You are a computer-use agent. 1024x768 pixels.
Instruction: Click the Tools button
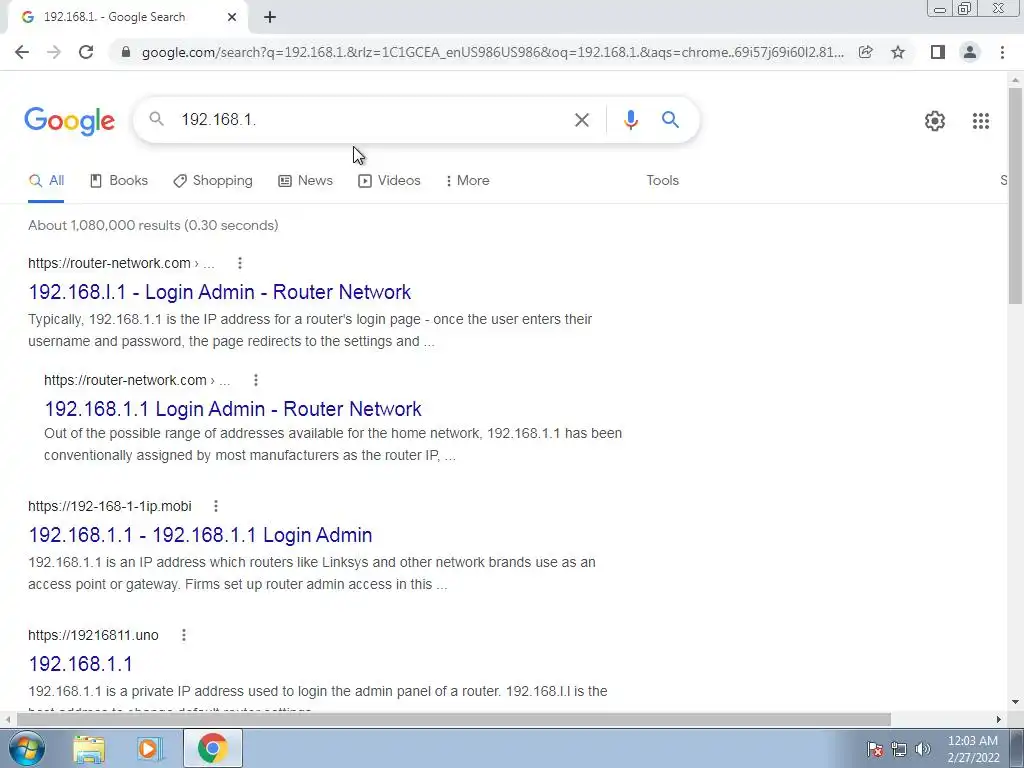click(x=662, y=181)
